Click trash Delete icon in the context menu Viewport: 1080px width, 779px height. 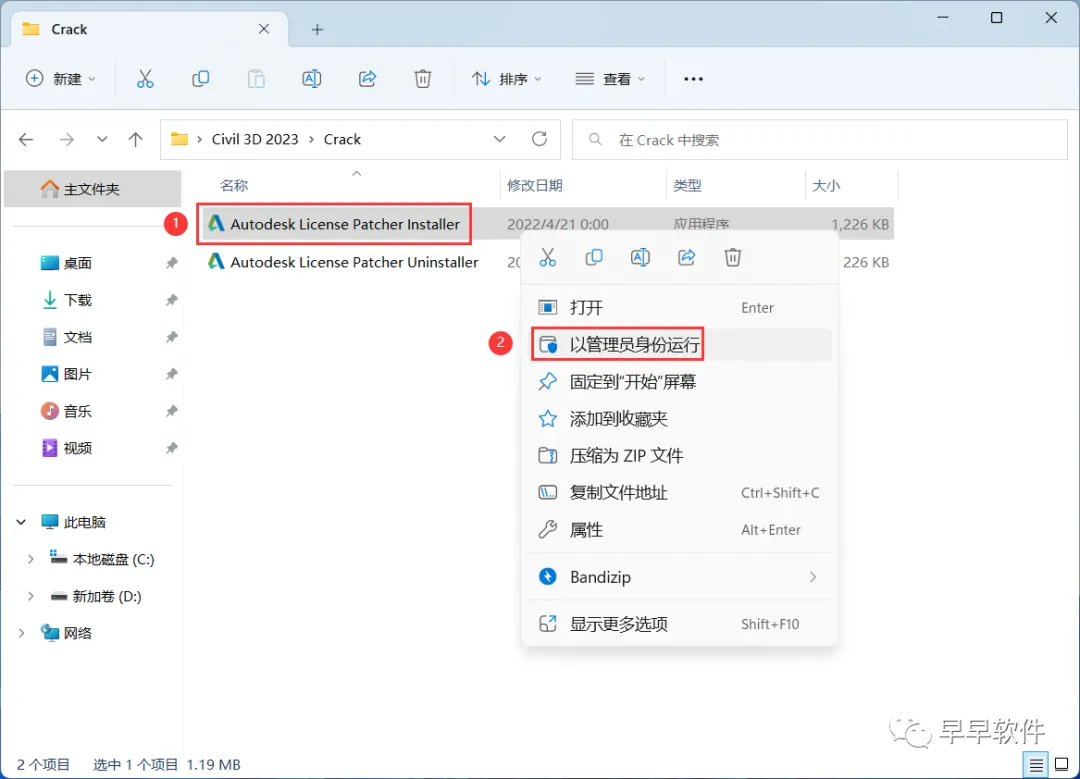tap(733, 258)
